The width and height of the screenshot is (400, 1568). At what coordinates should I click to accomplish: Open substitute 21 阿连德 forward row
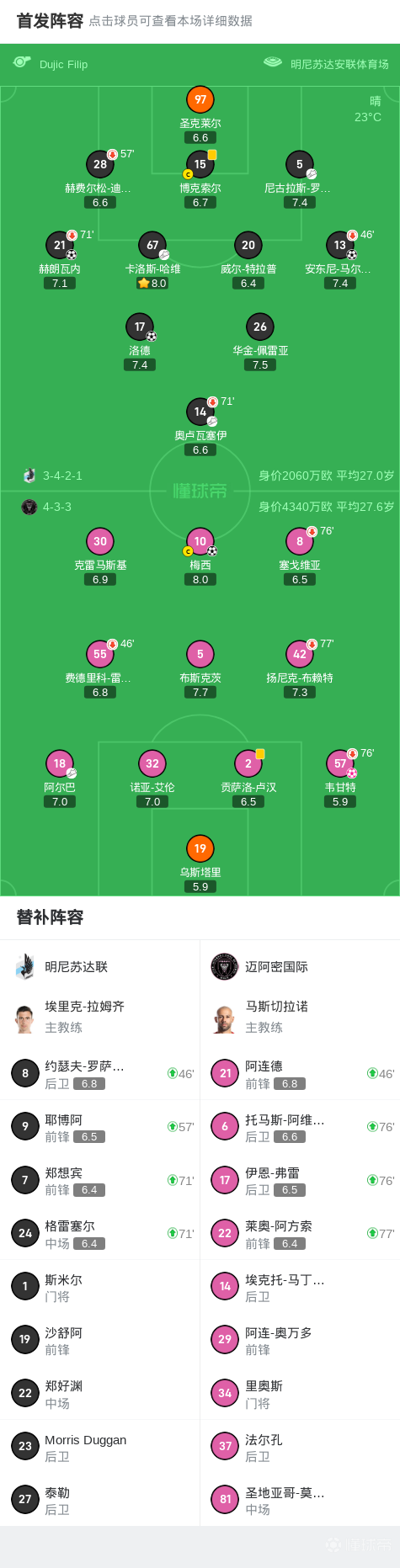pyautogui.click(x=300, y=1073)
